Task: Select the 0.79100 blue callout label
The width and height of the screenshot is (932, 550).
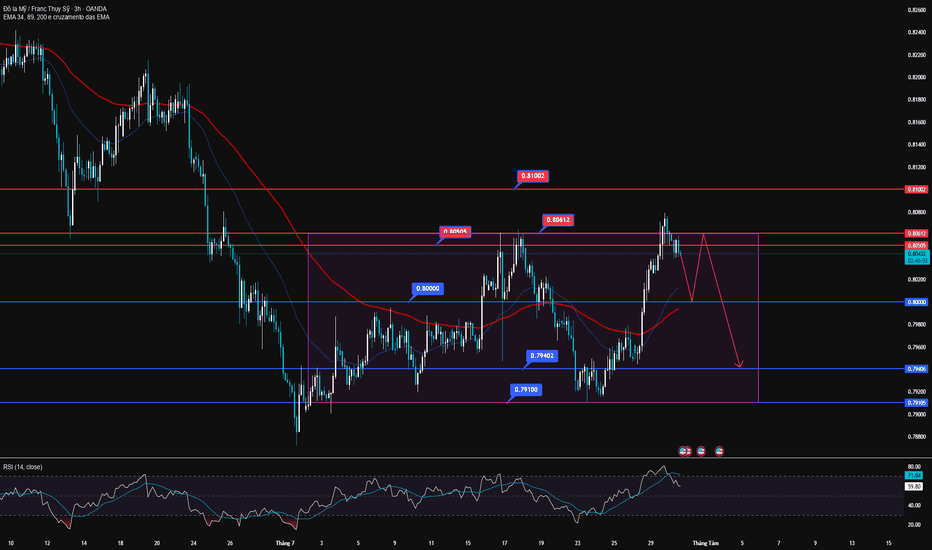Action: (526, 389)
